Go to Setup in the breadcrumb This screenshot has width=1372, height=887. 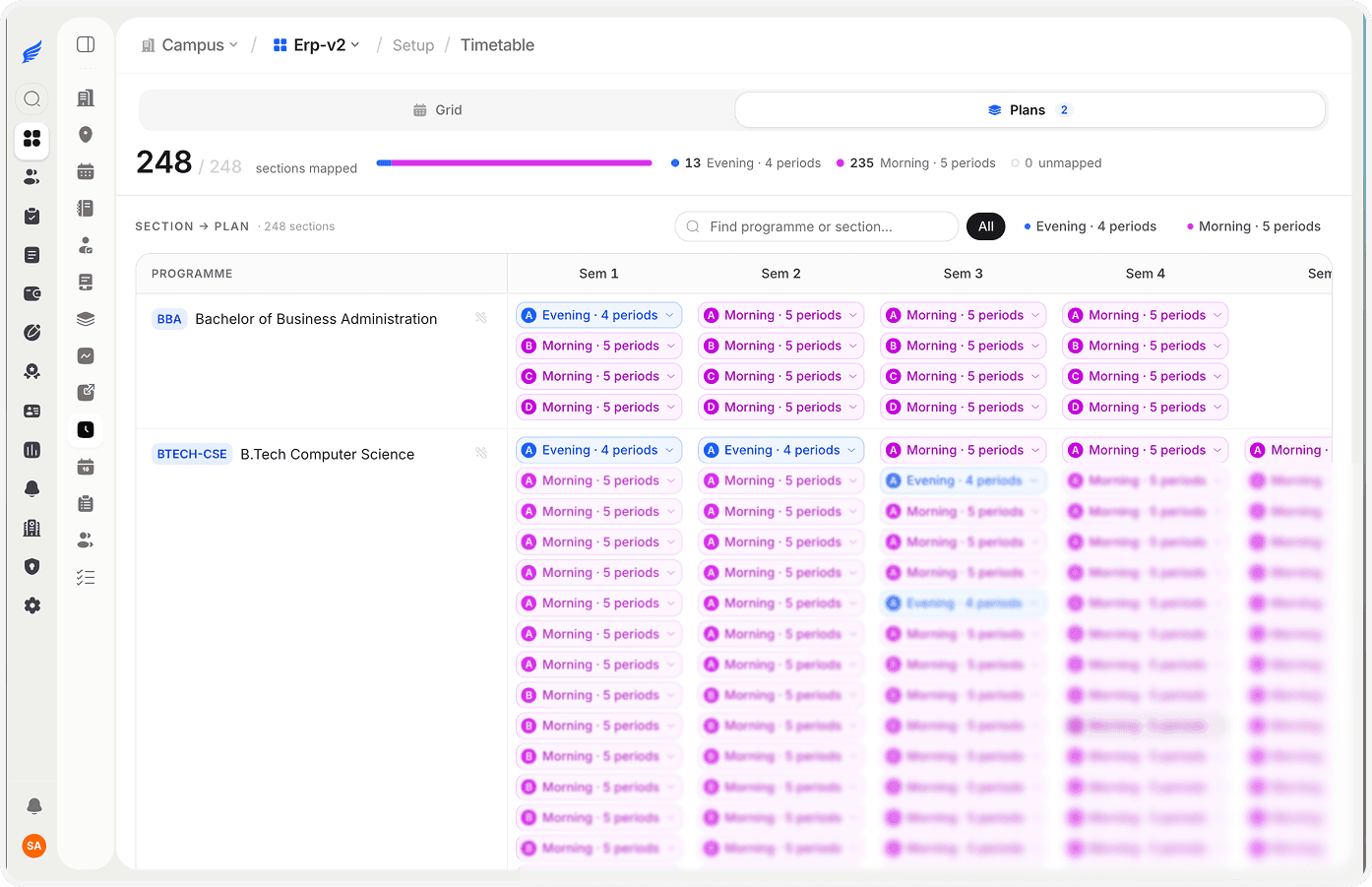[x=413, y=45]
